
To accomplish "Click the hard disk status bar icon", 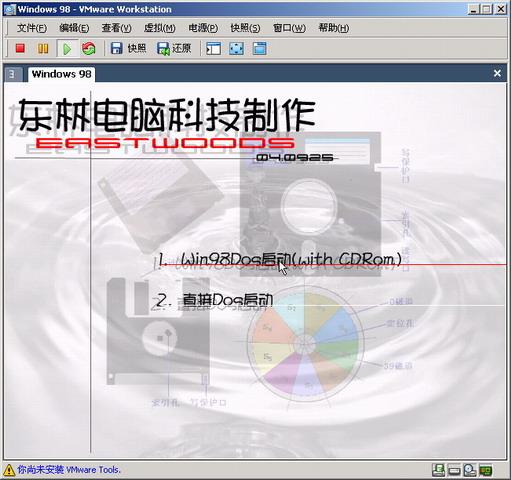I will (x=454, y=471).
